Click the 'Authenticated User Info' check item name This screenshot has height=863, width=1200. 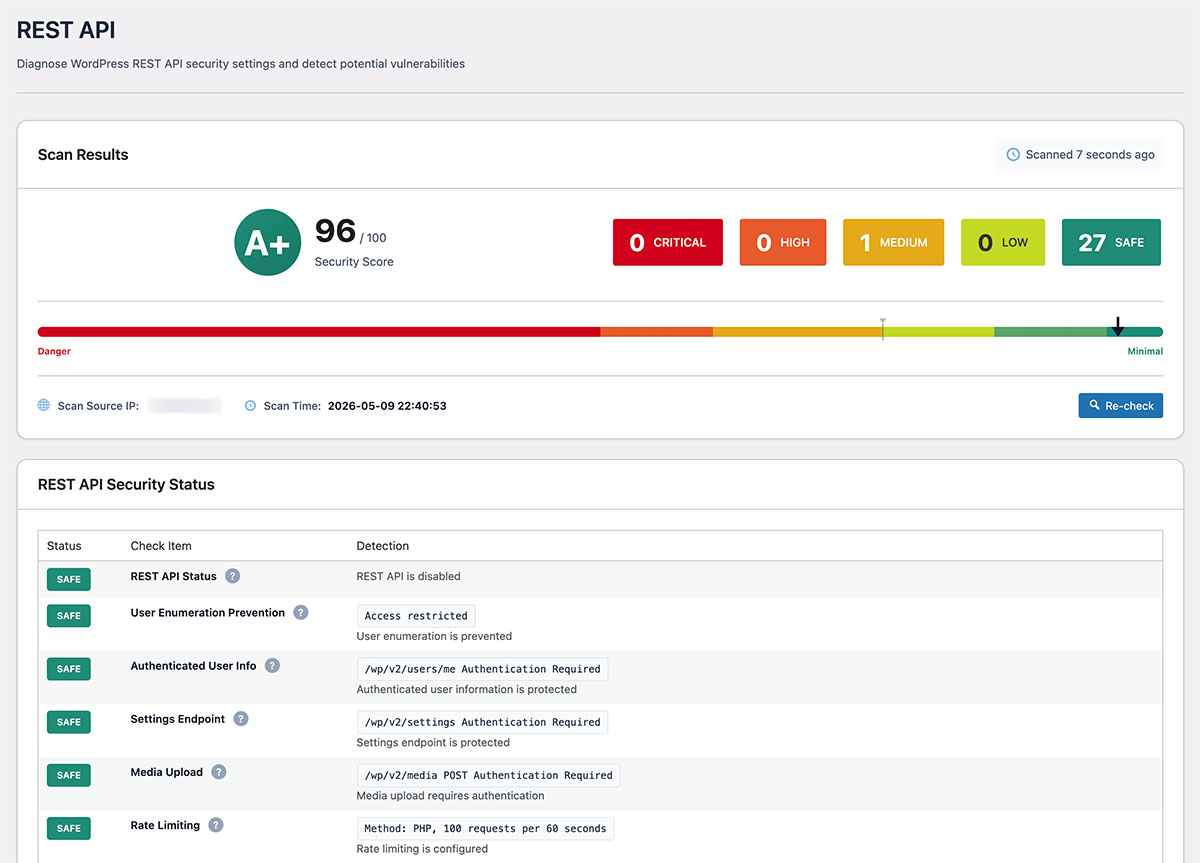pyautogui.click(x=193, y=666)
